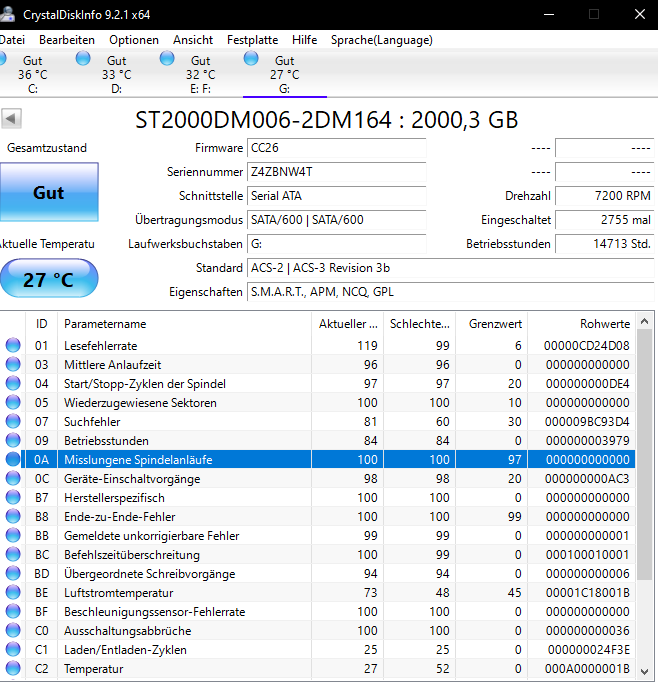The height and width of the screenshot is (689, 658).
Task: Open the Hilfe menu
Action: (305, 40)
